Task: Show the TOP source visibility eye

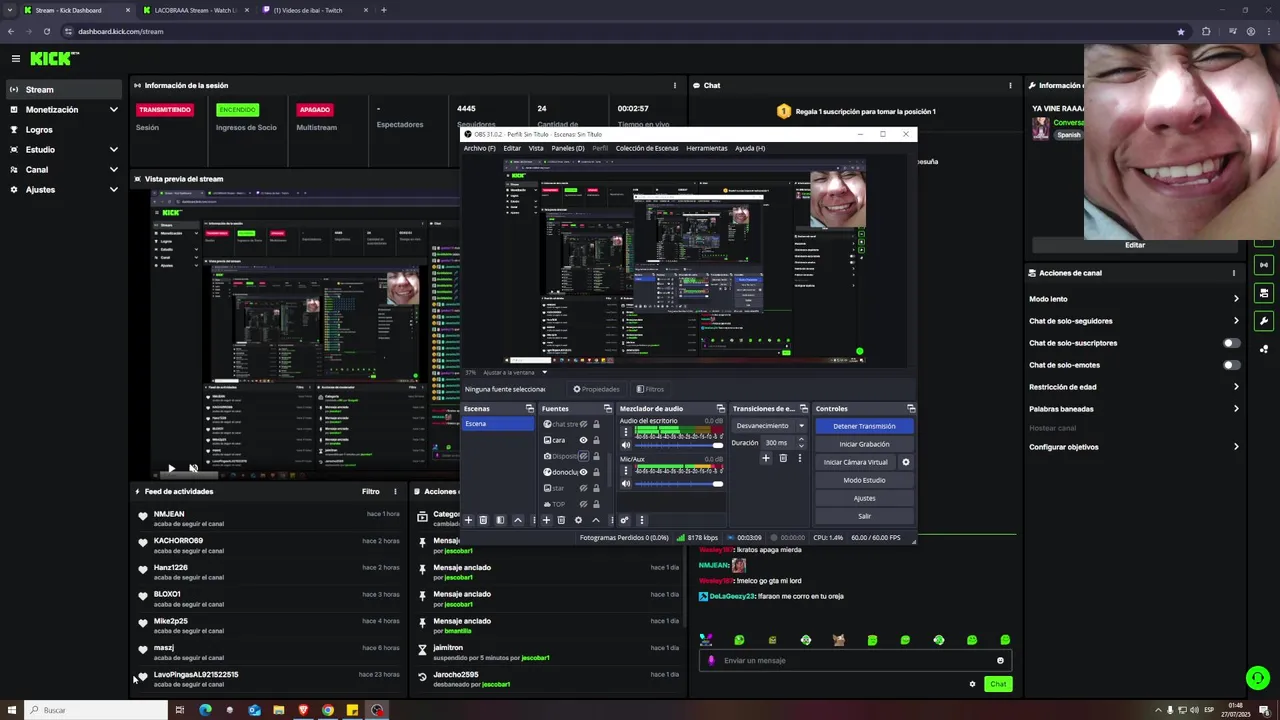Action: pyautogui.click(x=583, y=504)
